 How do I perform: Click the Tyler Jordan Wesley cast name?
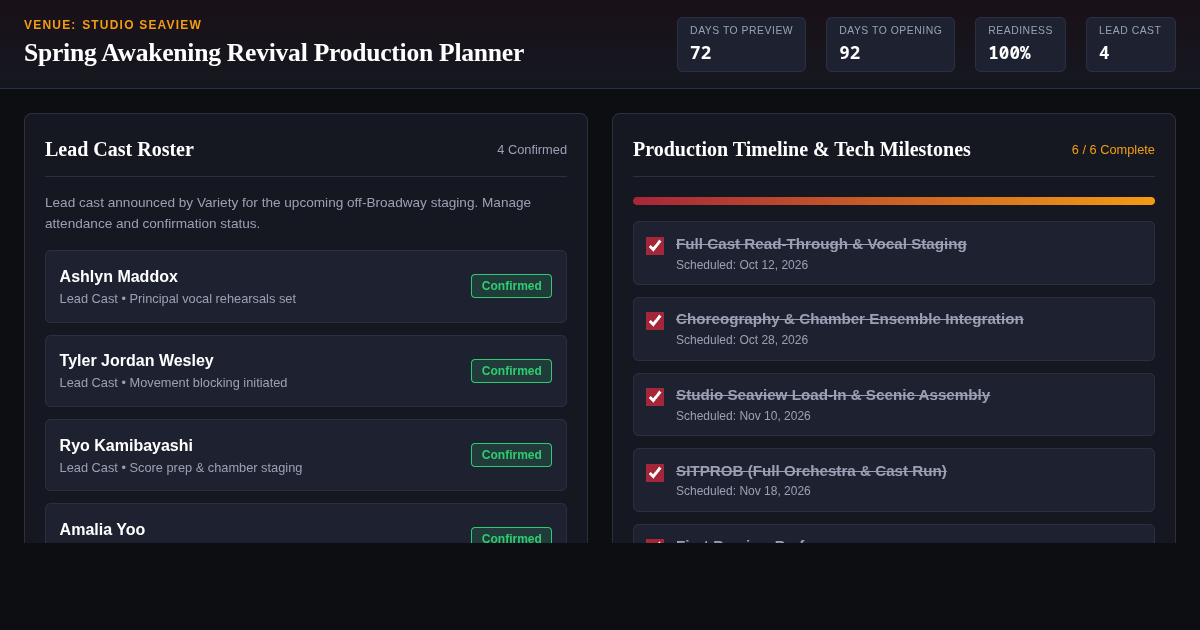(137, 361)
